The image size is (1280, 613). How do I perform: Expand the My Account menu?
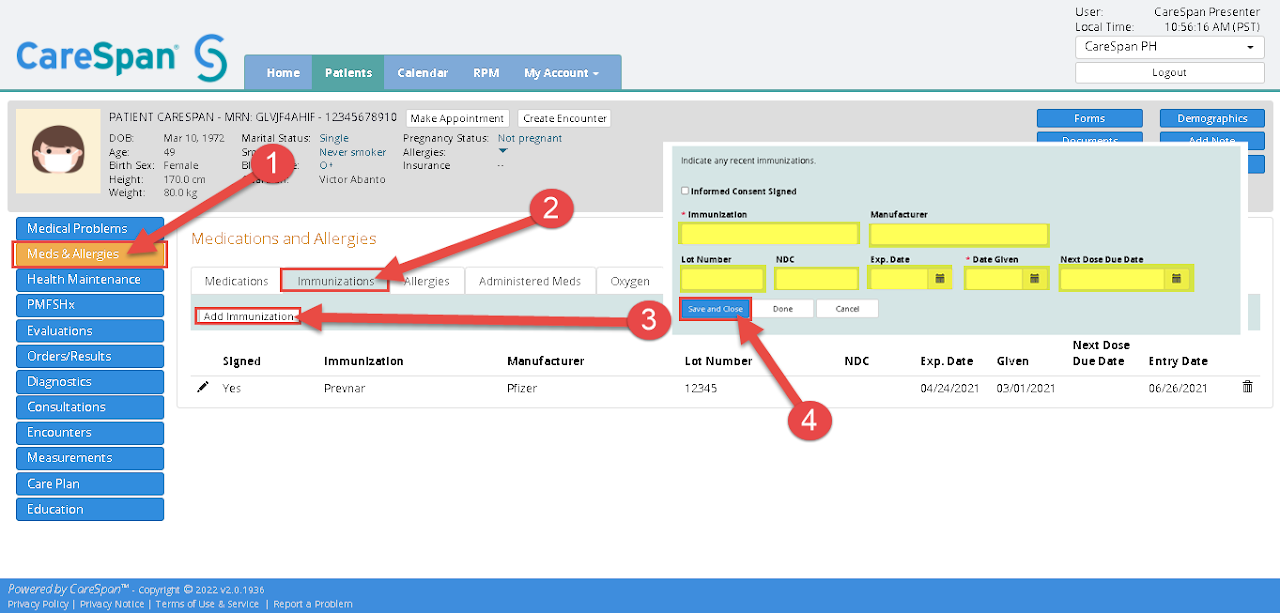(x=562, y=73)
